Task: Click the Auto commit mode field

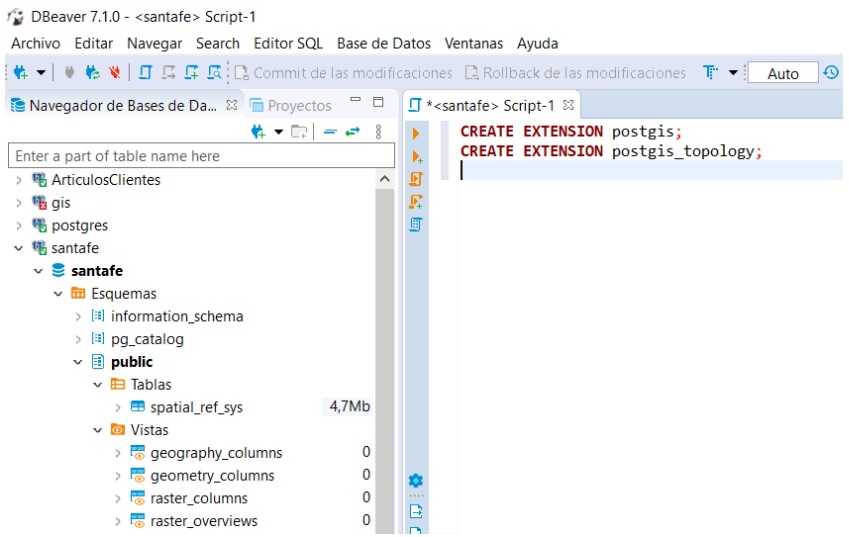Action: click(783, 73)
